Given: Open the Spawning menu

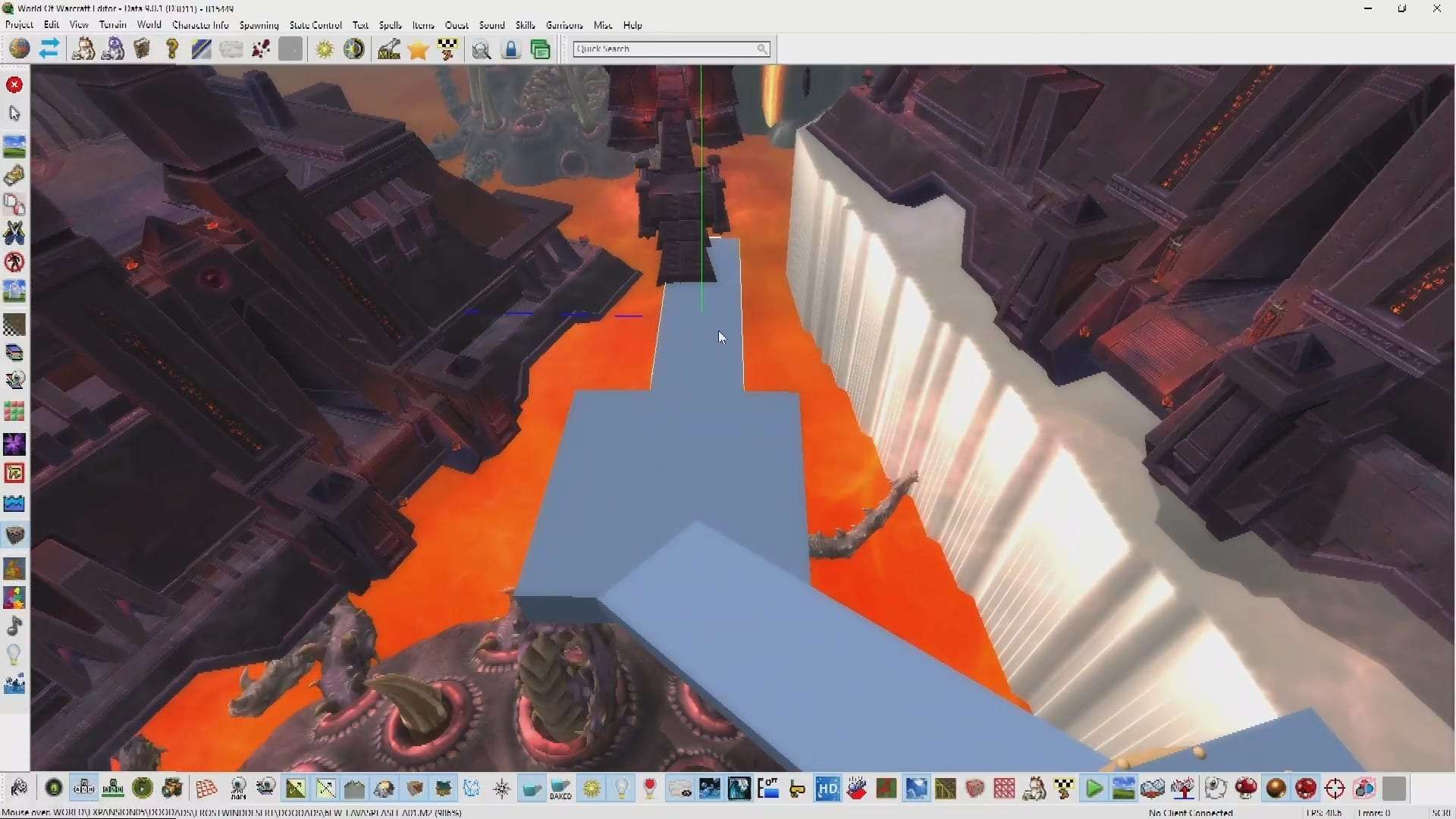Looking at the screenshot, I should tap(259, 25).
